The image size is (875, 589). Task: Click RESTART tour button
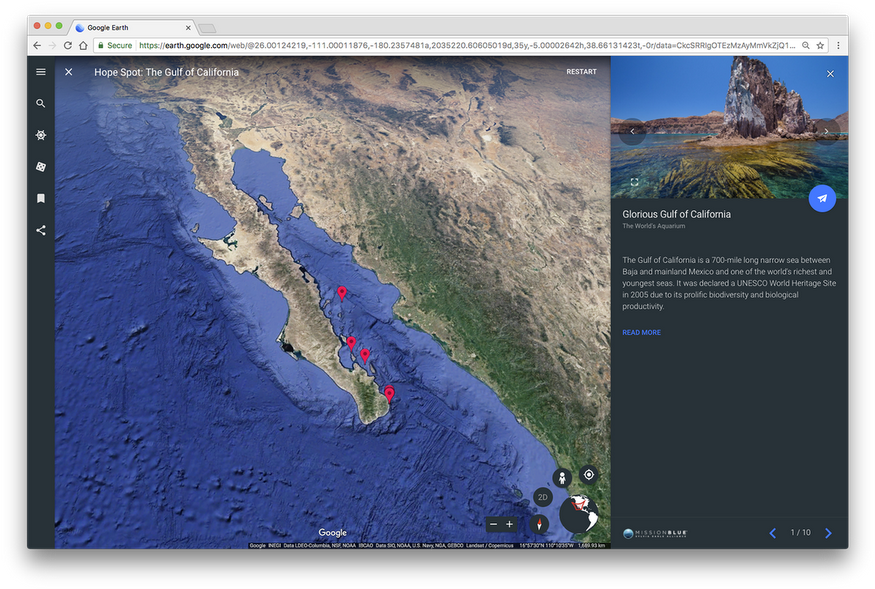(581, 72)
